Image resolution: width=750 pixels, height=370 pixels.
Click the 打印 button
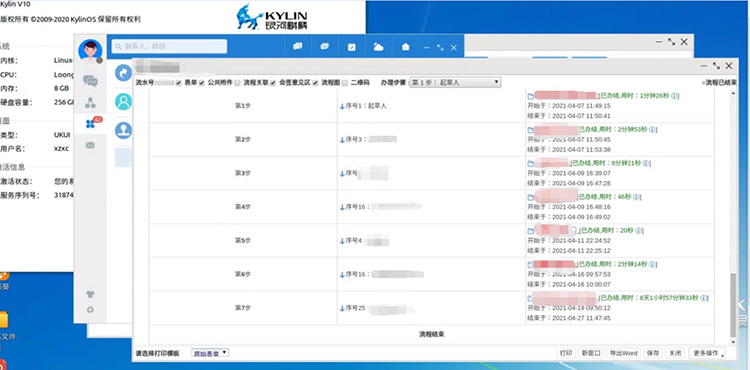pos(566,353)
